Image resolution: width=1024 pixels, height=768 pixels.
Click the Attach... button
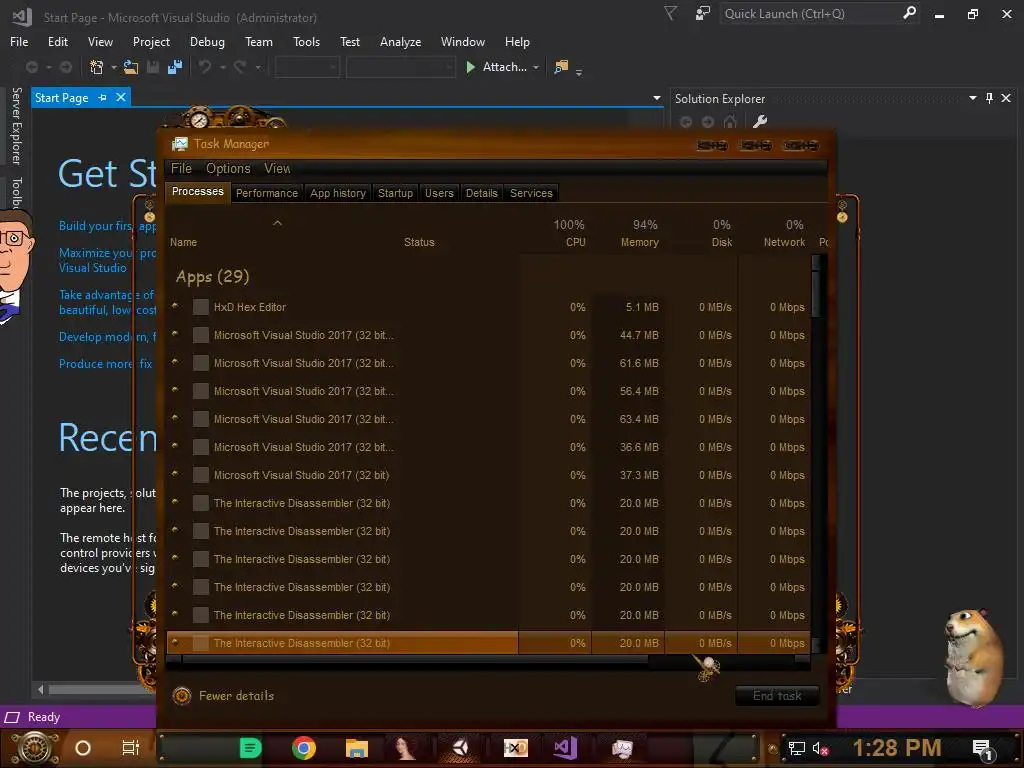504,67
